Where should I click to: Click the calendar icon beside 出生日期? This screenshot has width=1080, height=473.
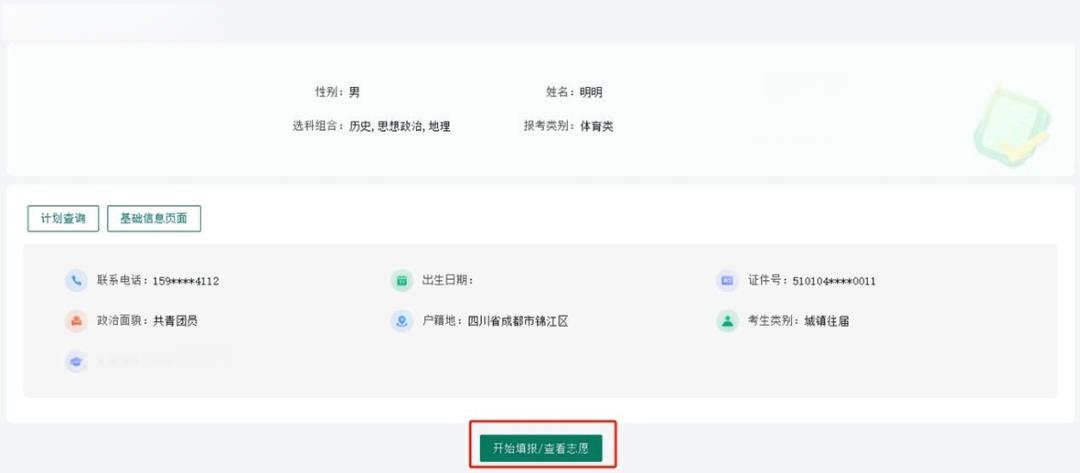402,280
